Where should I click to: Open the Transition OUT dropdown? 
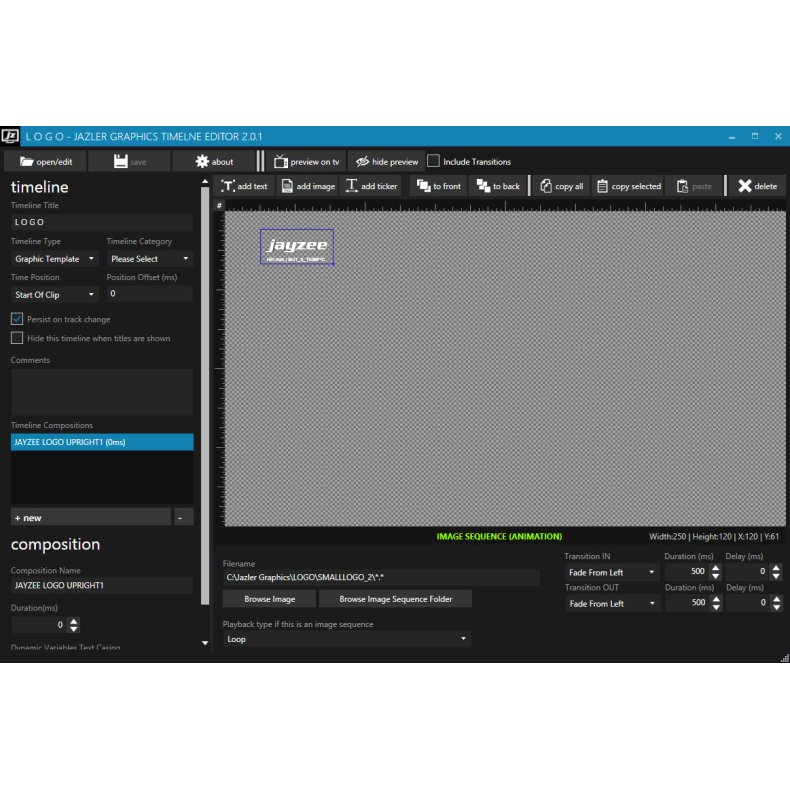[x=612, y=603]
